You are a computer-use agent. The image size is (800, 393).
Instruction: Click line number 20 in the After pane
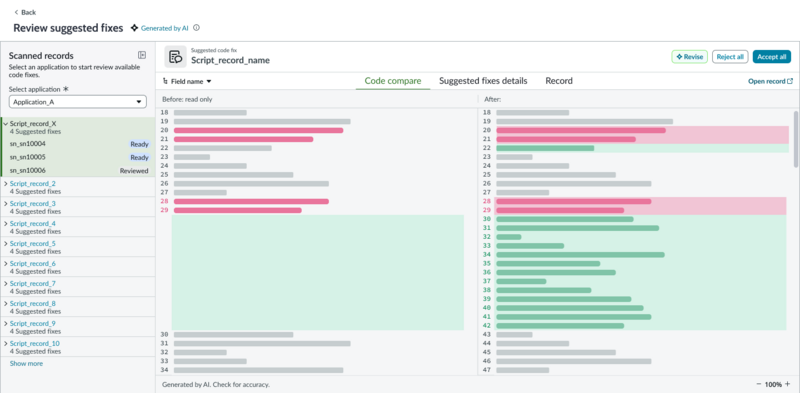point(486,130)
